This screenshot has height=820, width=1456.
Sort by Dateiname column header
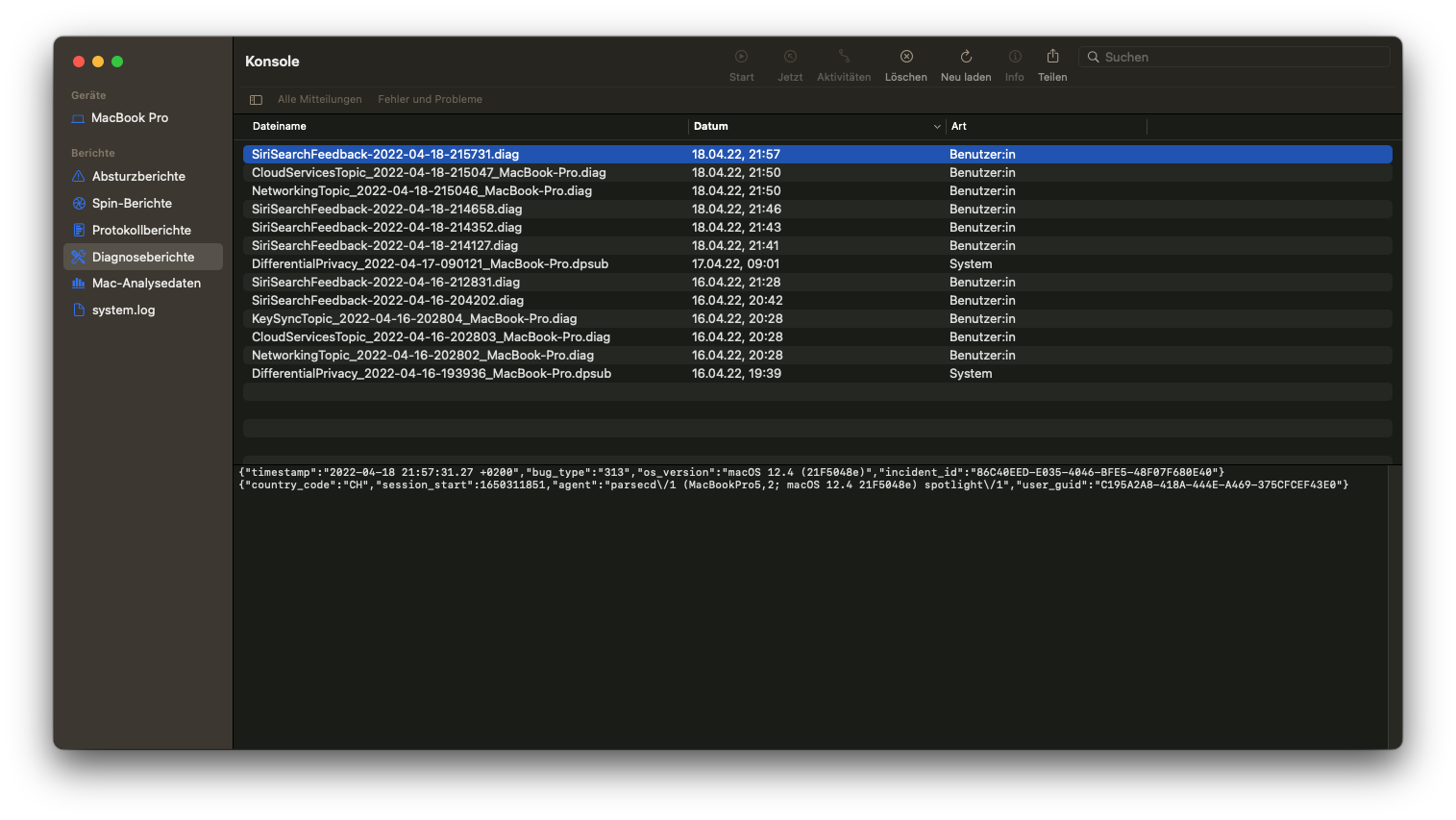point(280,127)
